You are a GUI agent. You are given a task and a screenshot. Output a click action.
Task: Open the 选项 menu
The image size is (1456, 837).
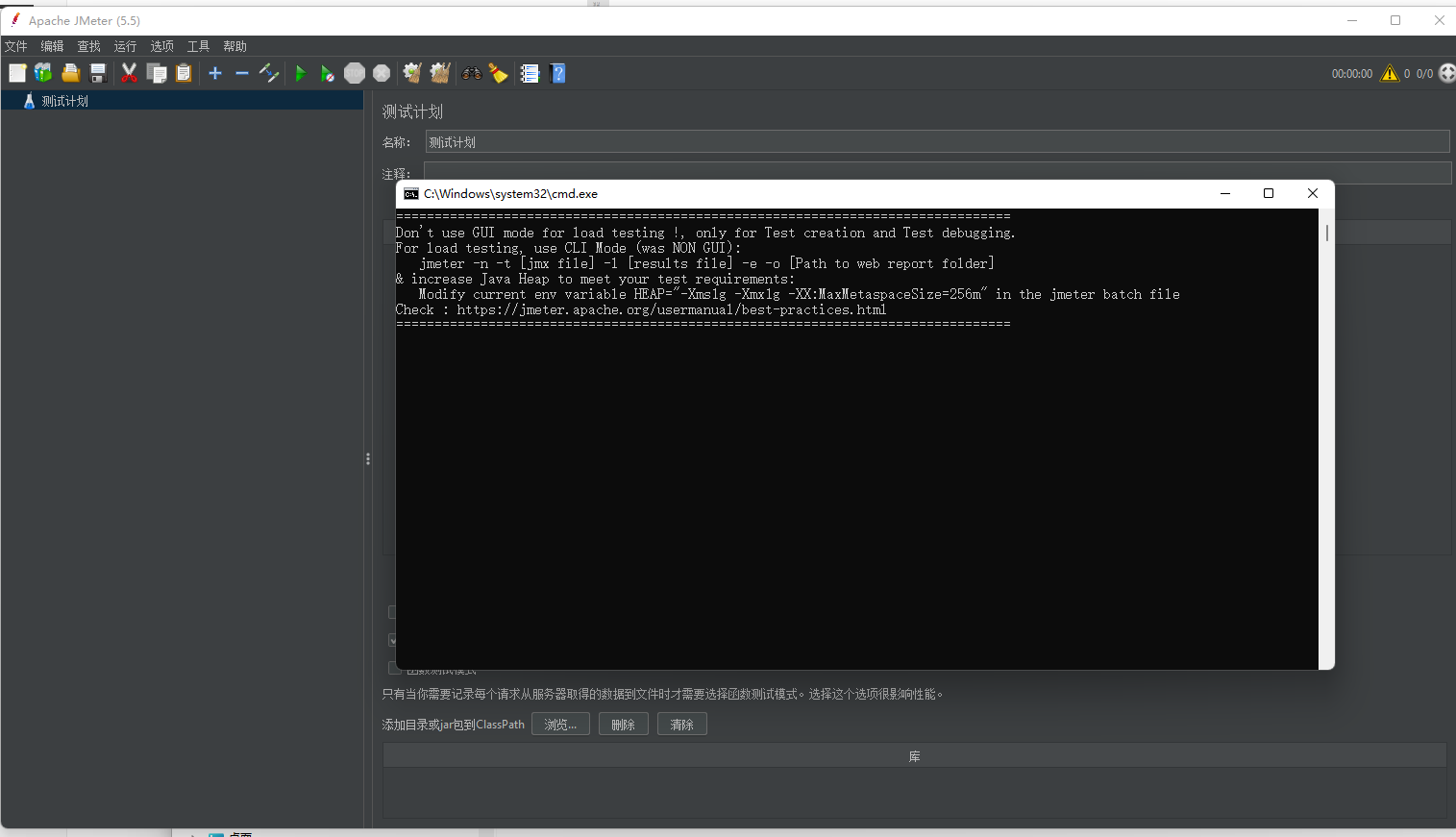(x=161, y=45)
